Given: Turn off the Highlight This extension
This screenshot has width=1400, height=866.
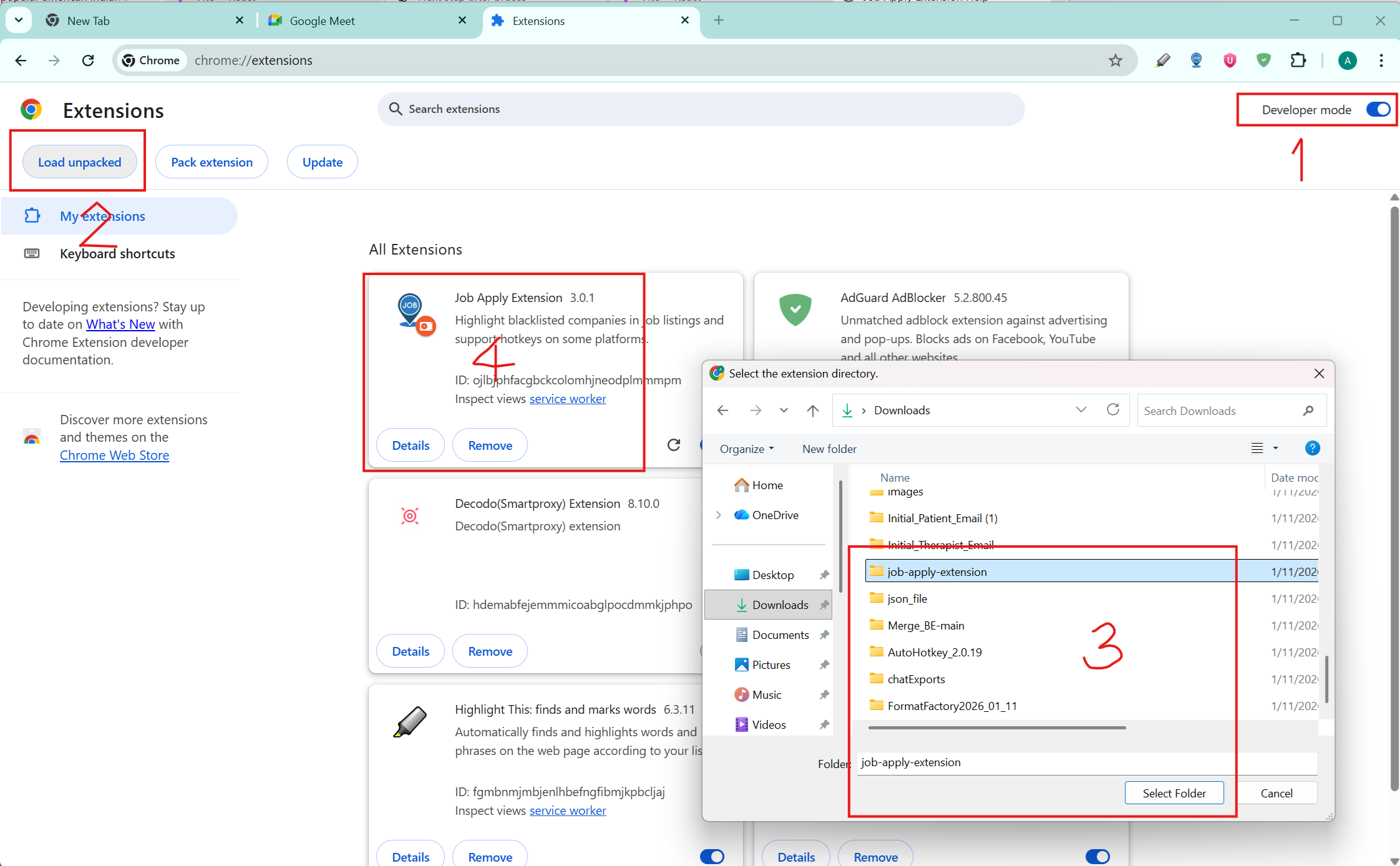Looking at the screenshot, I should coord(711,856).
